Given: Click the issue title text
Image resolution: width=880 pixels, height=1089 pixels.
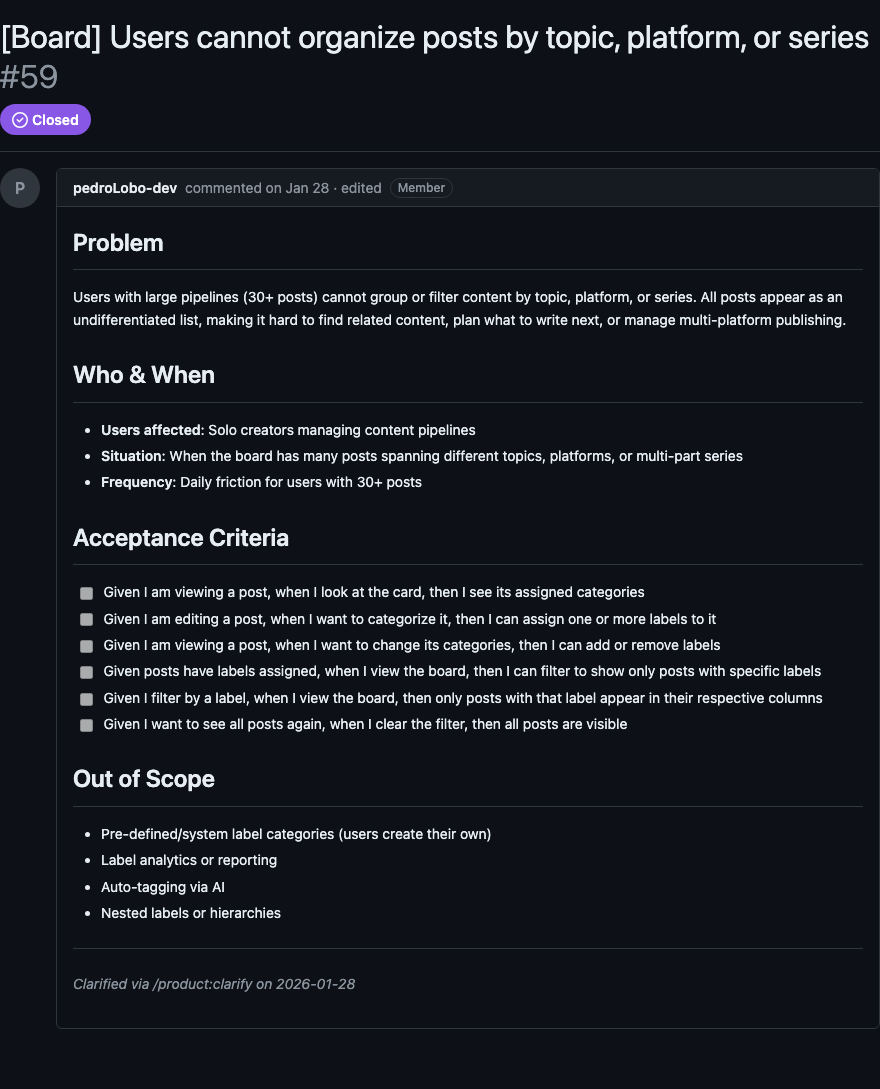Looking at the screenshot, I should tap(434, 37).
